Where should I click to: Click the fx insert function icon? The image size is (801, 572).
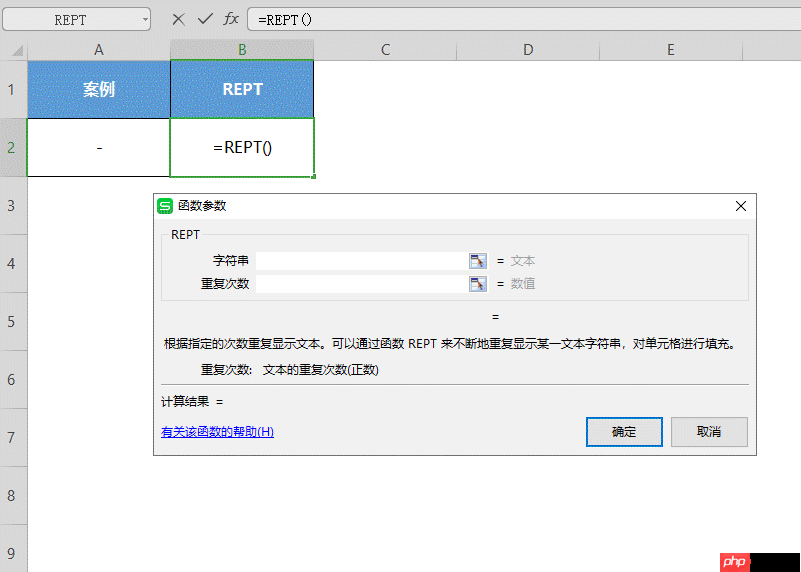pos(231,19)
